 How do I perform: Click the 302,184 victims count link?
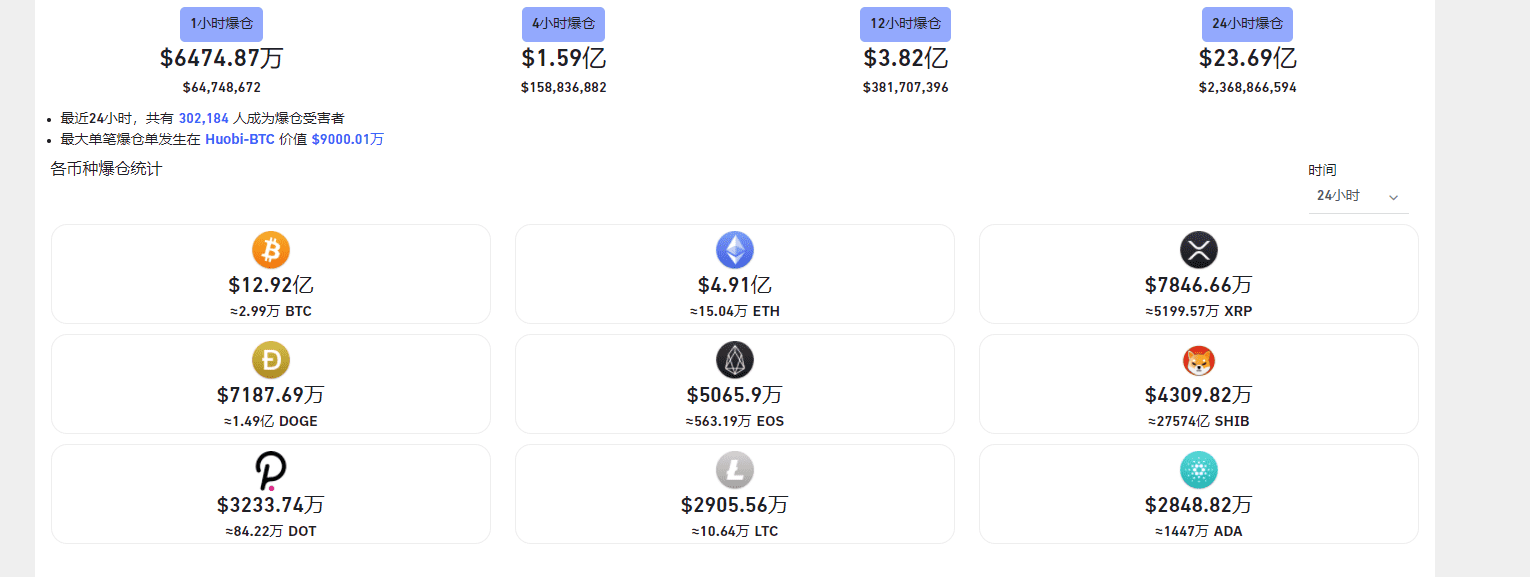point(204,118)
